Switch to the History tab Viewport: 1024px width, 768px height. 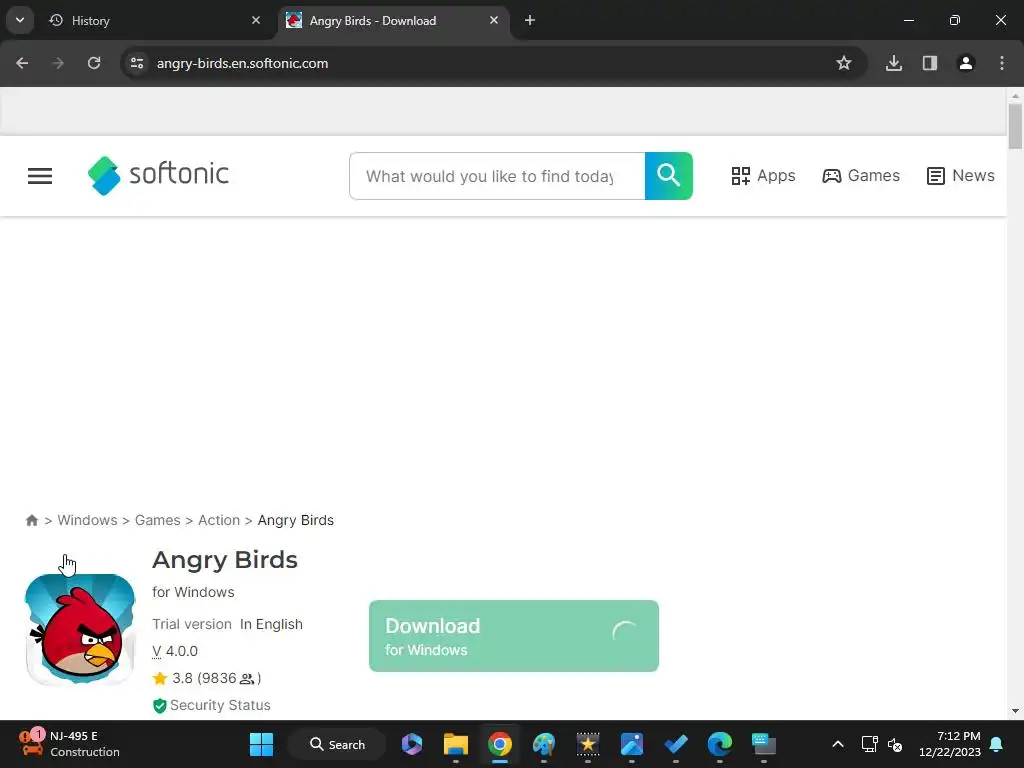[x=155, y=21]
